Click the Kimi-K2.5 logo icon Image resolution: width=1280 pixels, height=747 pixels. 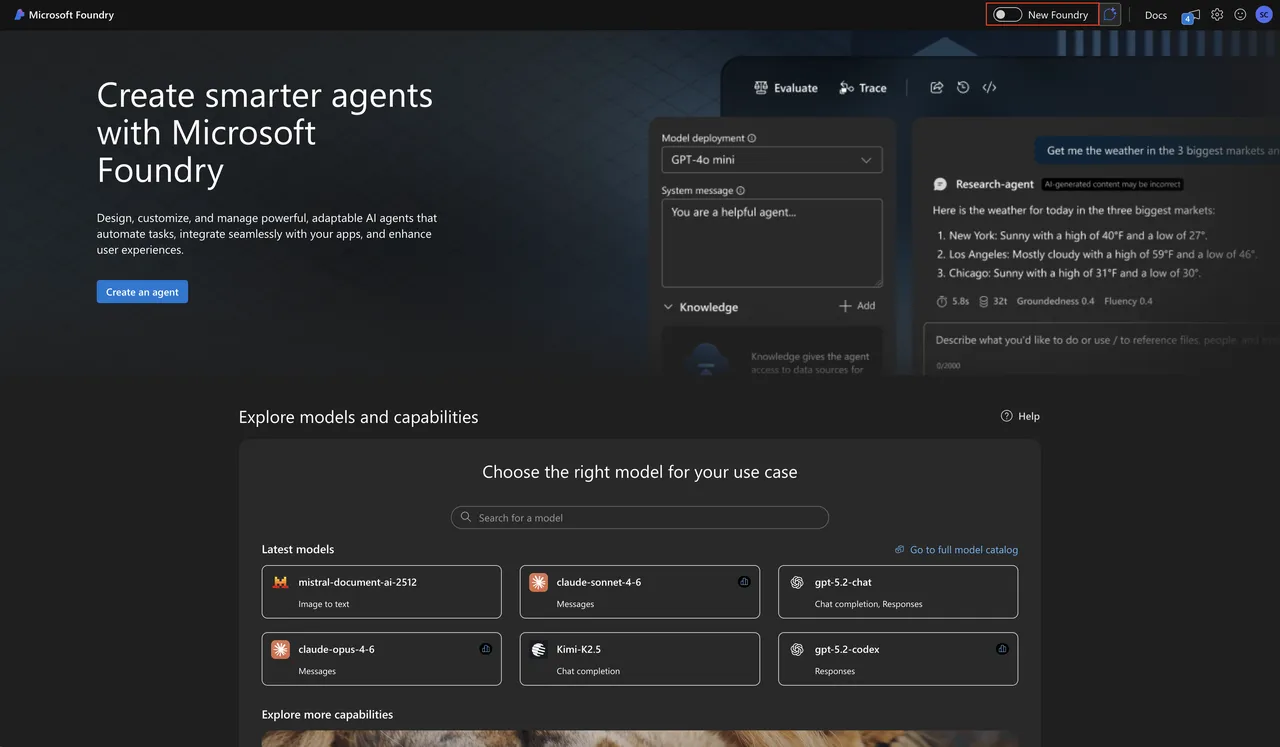538,649
